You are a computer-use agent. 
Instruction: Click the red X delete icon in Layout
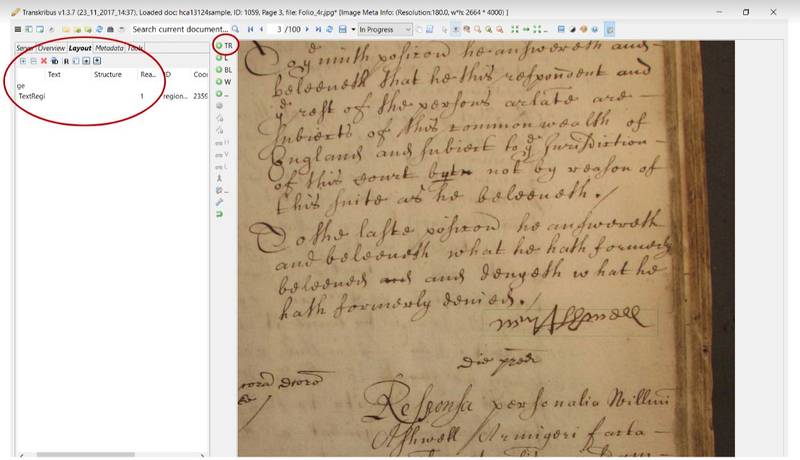point(44,61)
